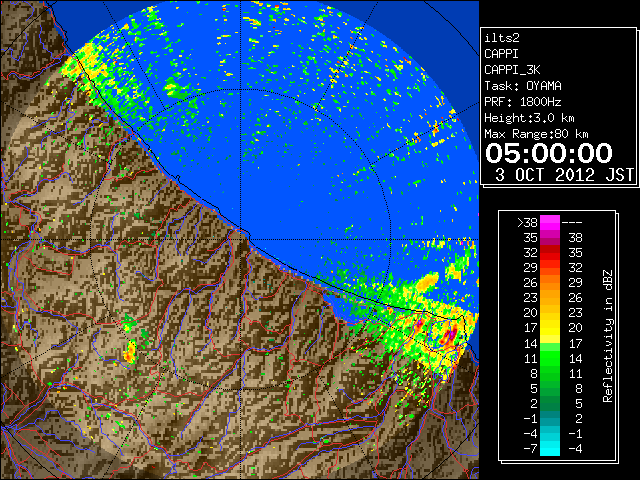Click the yellow legend band beside left label 17

tap(550, 328)
